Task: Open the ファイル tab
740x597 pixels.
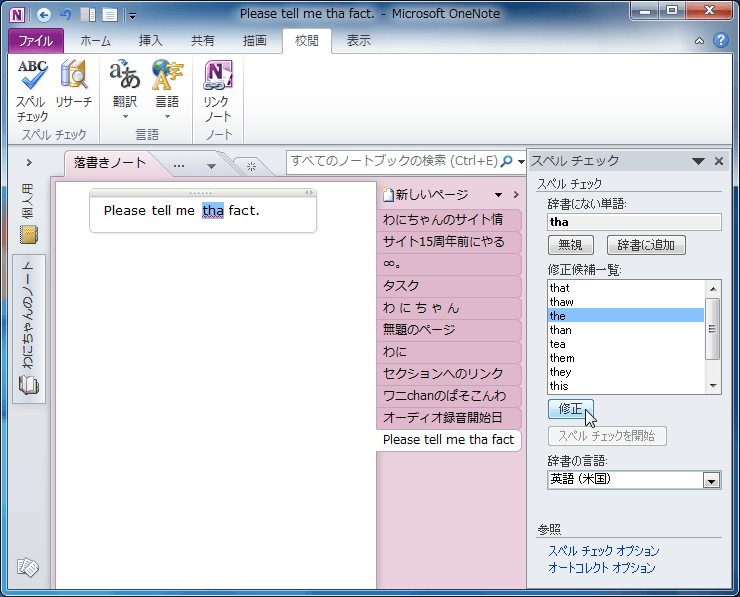Action: [36, 41]
